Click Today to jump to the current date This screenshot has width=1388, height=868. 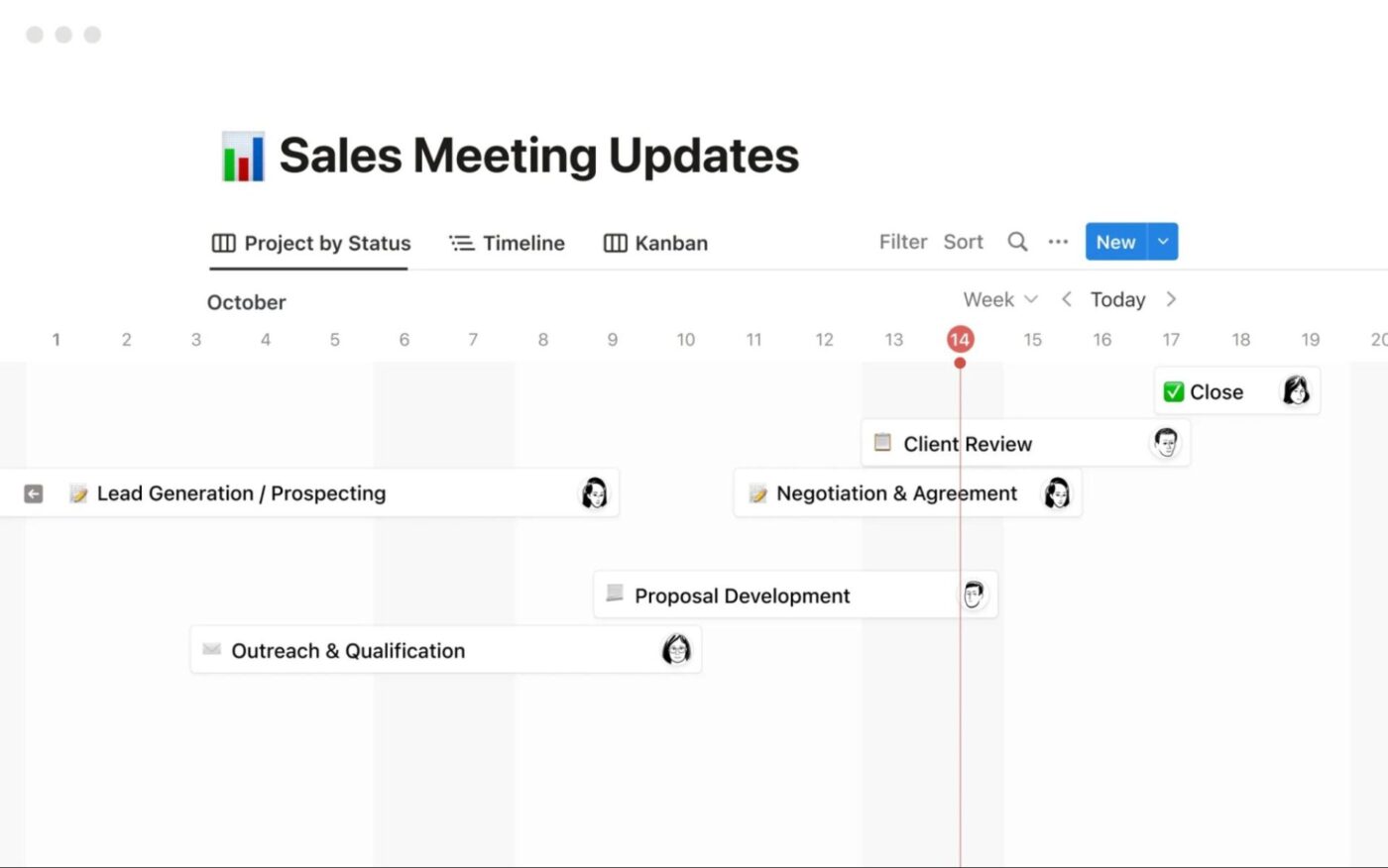pyautogui.click(x=1117, y=298)
